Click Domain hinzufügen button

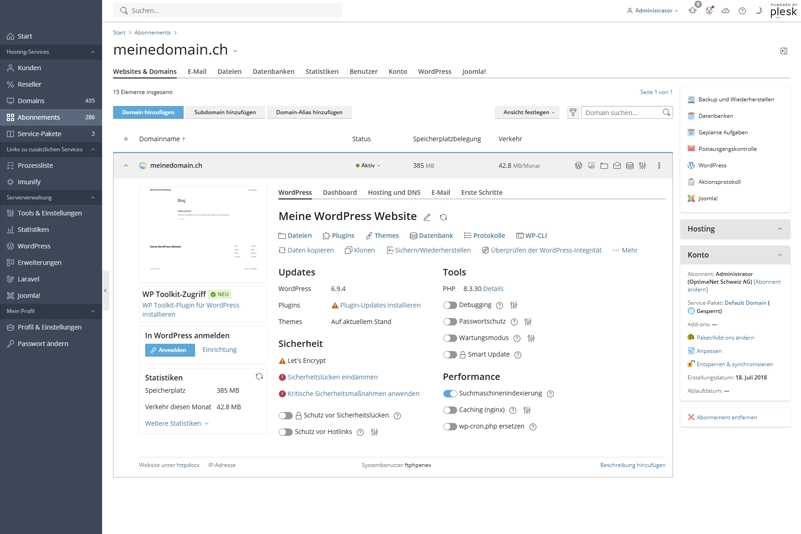pyautogui.click(x=148, y=112)
